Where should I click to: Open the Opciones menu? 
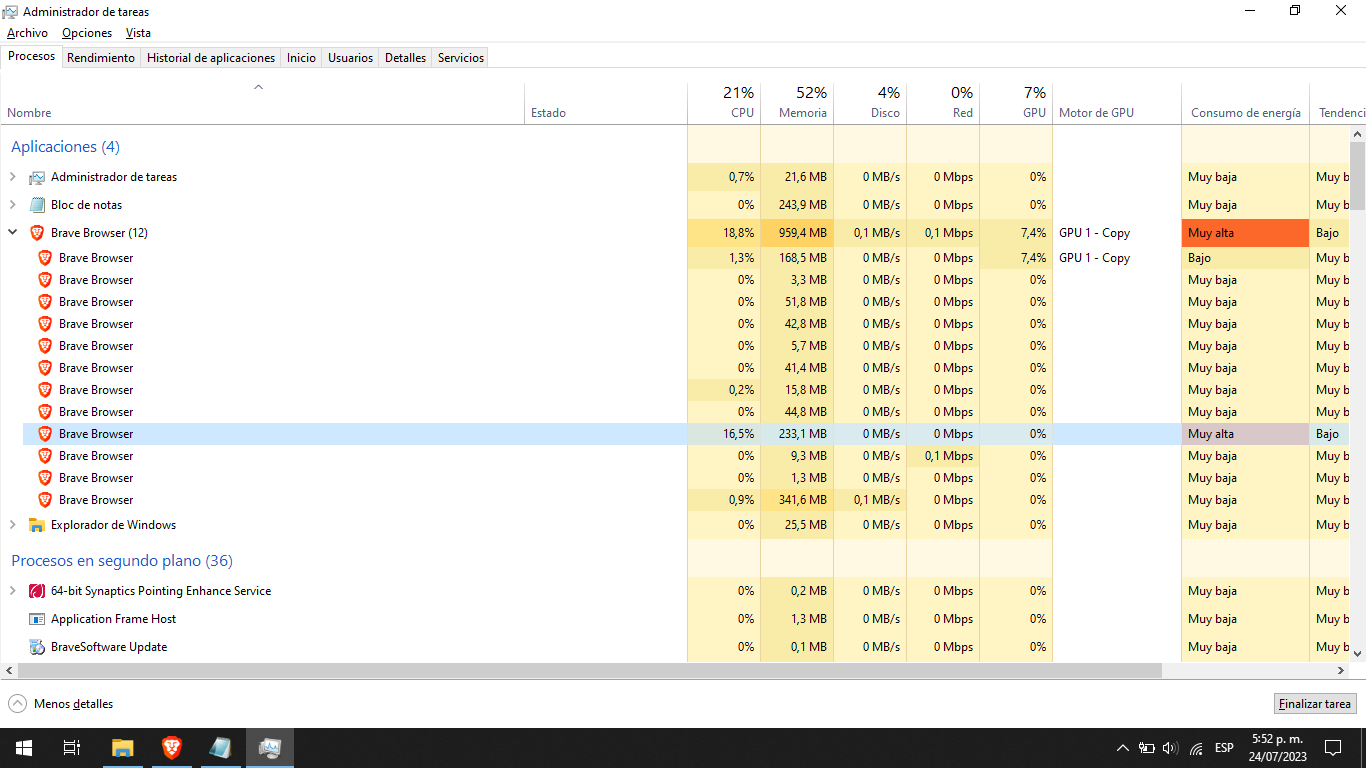click(87, 33)
